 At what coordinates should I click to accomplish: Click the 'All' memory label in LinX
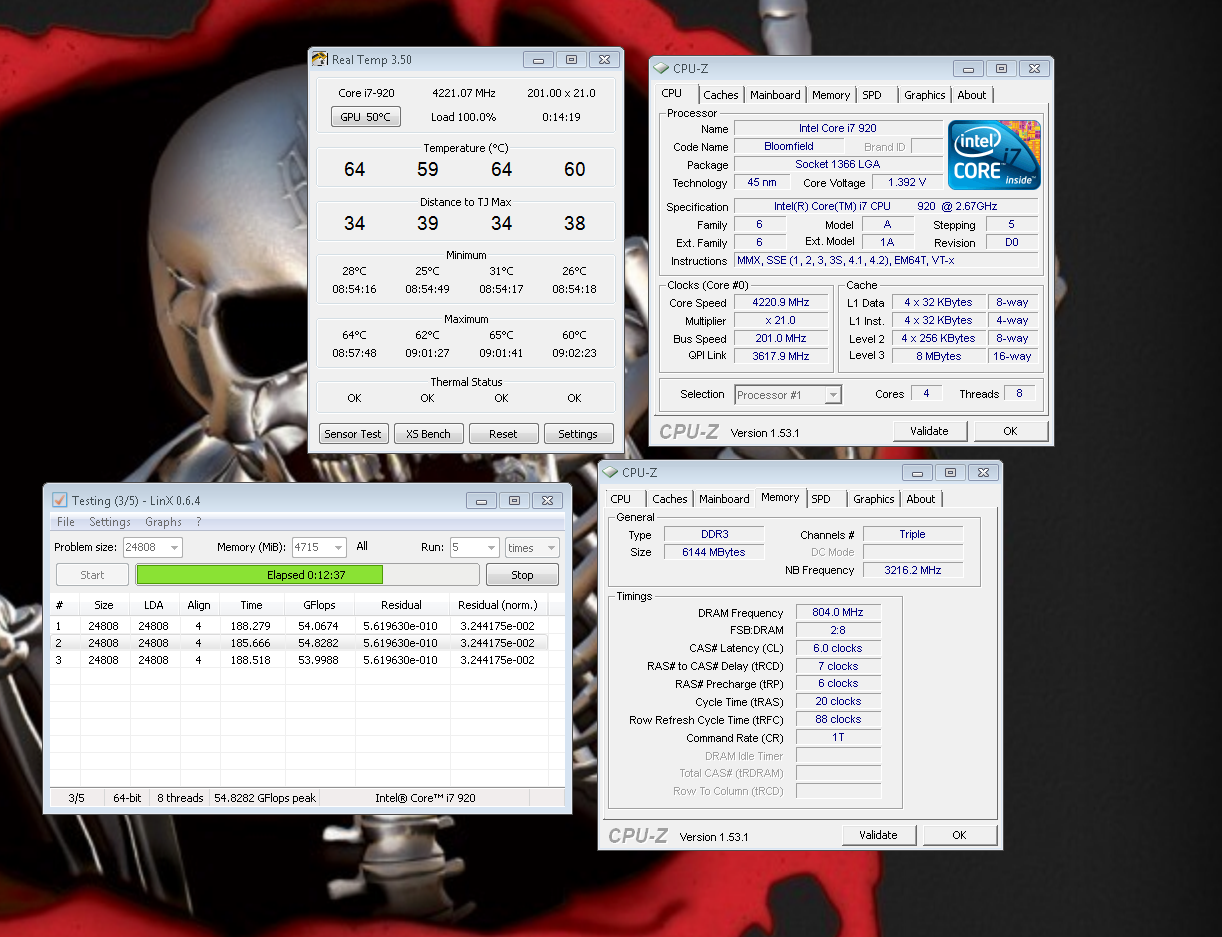point(362,546)
